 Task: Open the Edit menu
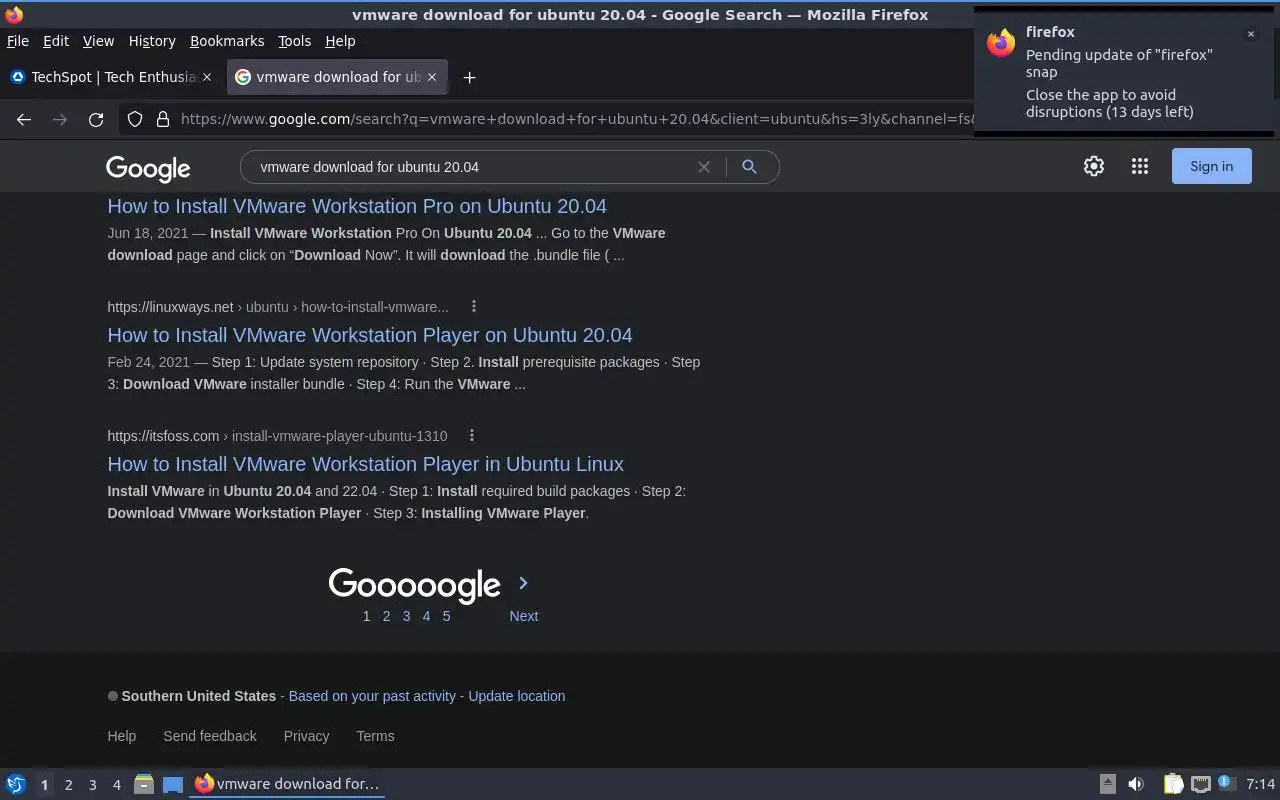(56, 41)
